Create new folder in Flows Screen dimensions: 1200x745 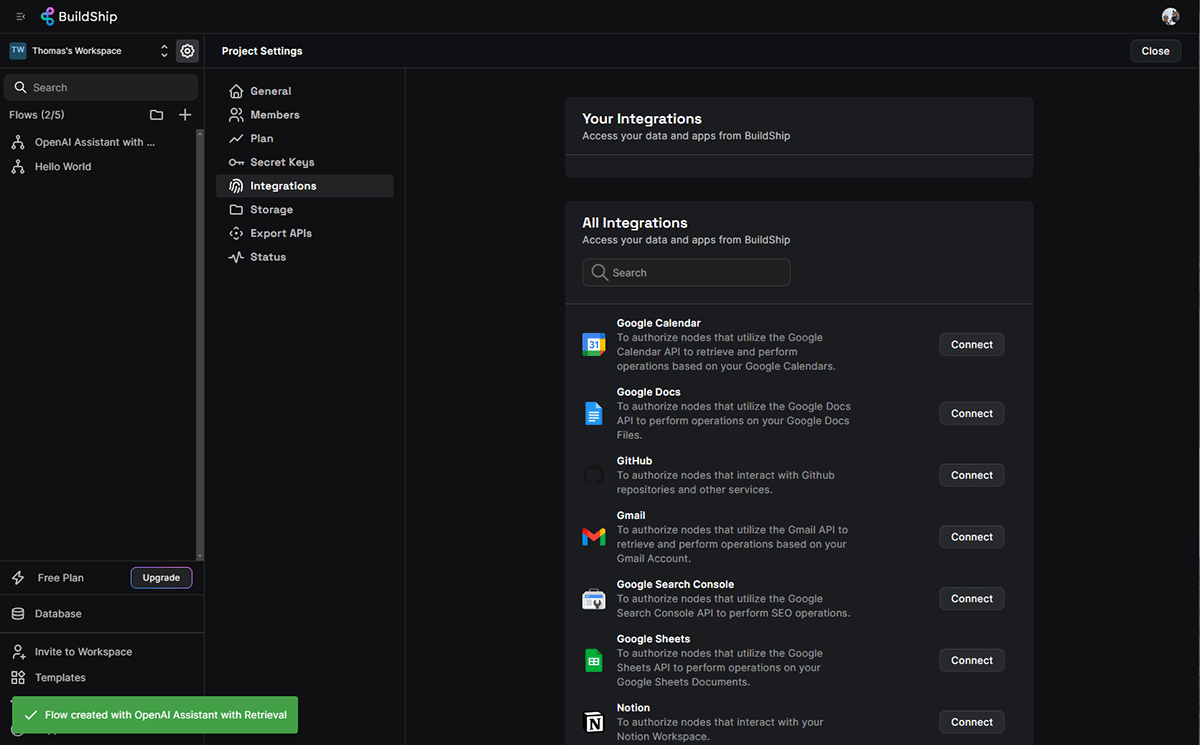(156, 115)
